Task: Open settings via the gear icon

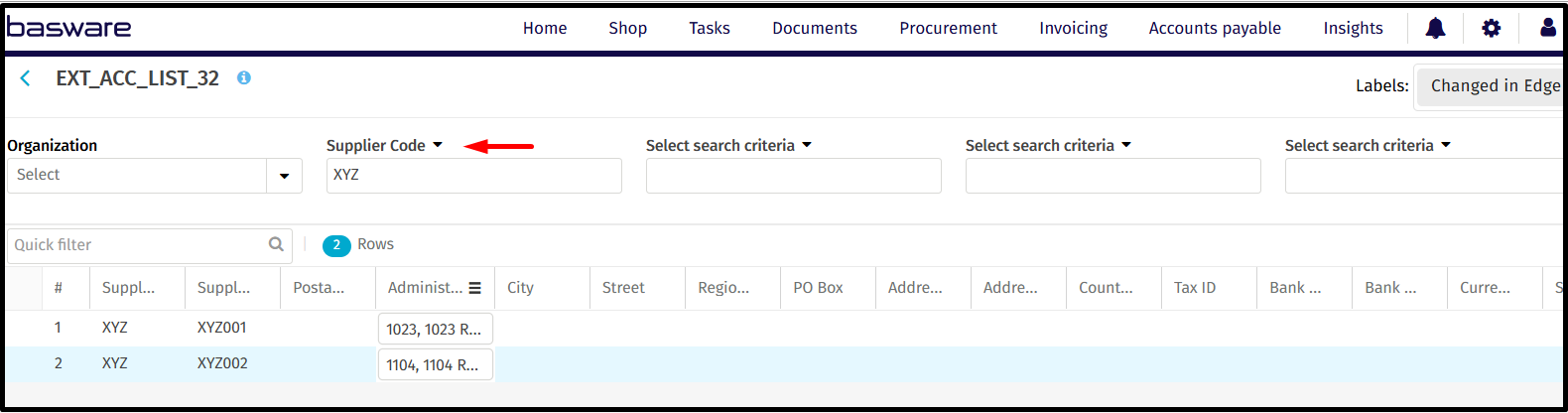Action: click(1491, 28)
